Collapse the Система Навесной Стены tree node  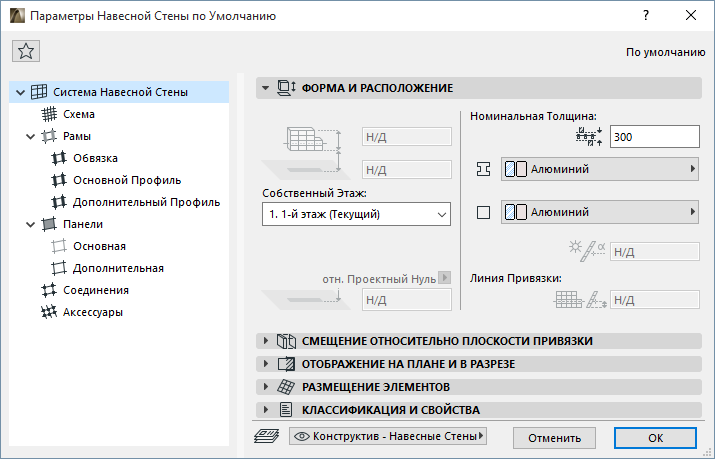[x=20, y=92]
